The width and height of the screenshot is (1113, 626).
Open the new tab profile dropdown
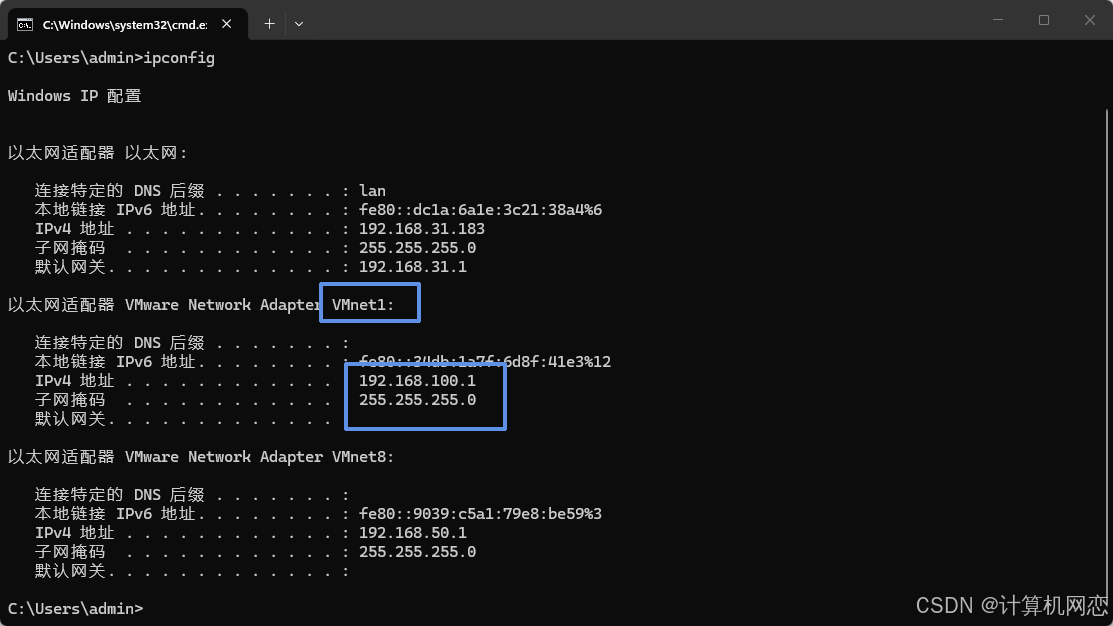pos(299,24)
